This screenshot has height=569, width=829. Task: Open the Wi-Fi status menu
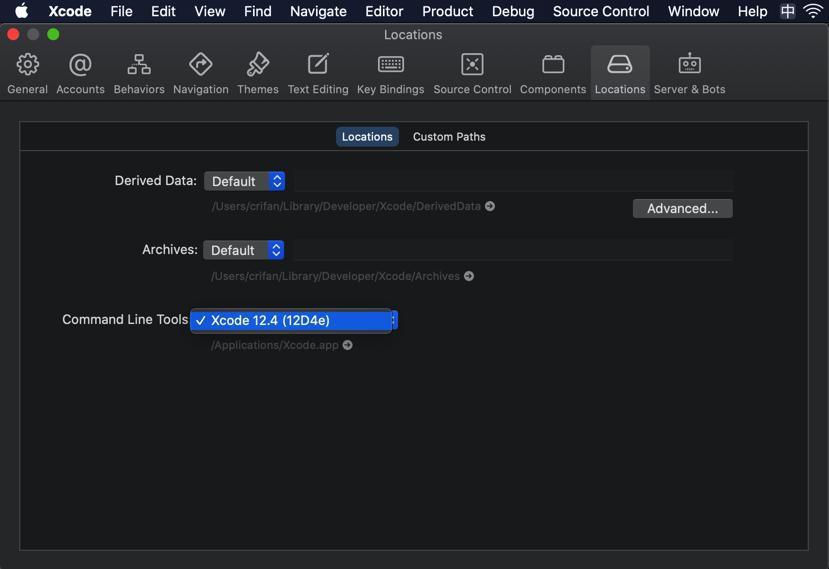click(x=813, y=11)
